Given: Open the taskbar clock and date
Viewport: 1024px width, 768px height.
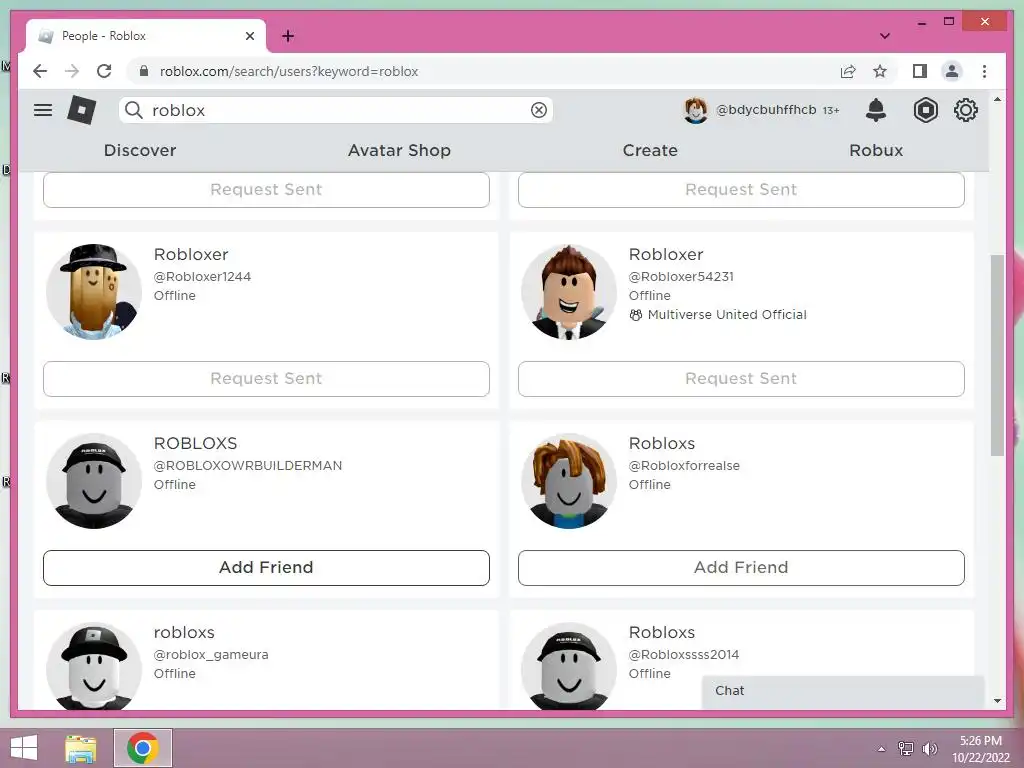Looking at the screenshot, I should pyautogui.click(x=980, y=749).
